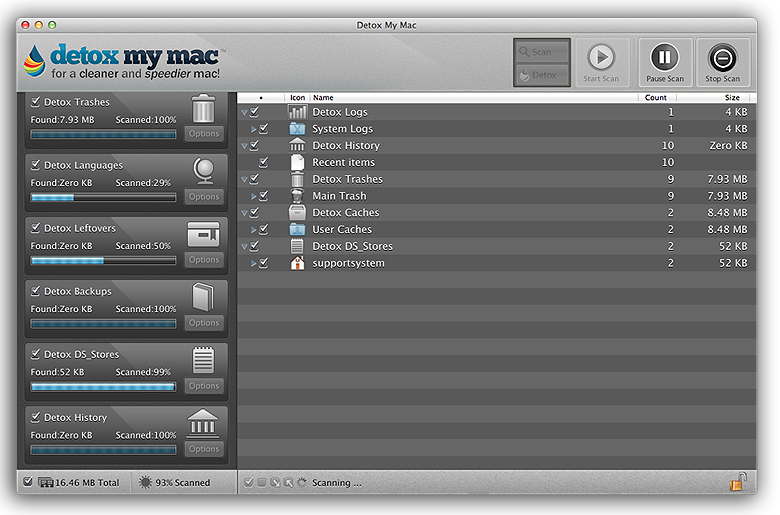780x515 pixels.
Task: Click the notepad icon in Detox DS_Stores panel
Action: pos(203,360)
